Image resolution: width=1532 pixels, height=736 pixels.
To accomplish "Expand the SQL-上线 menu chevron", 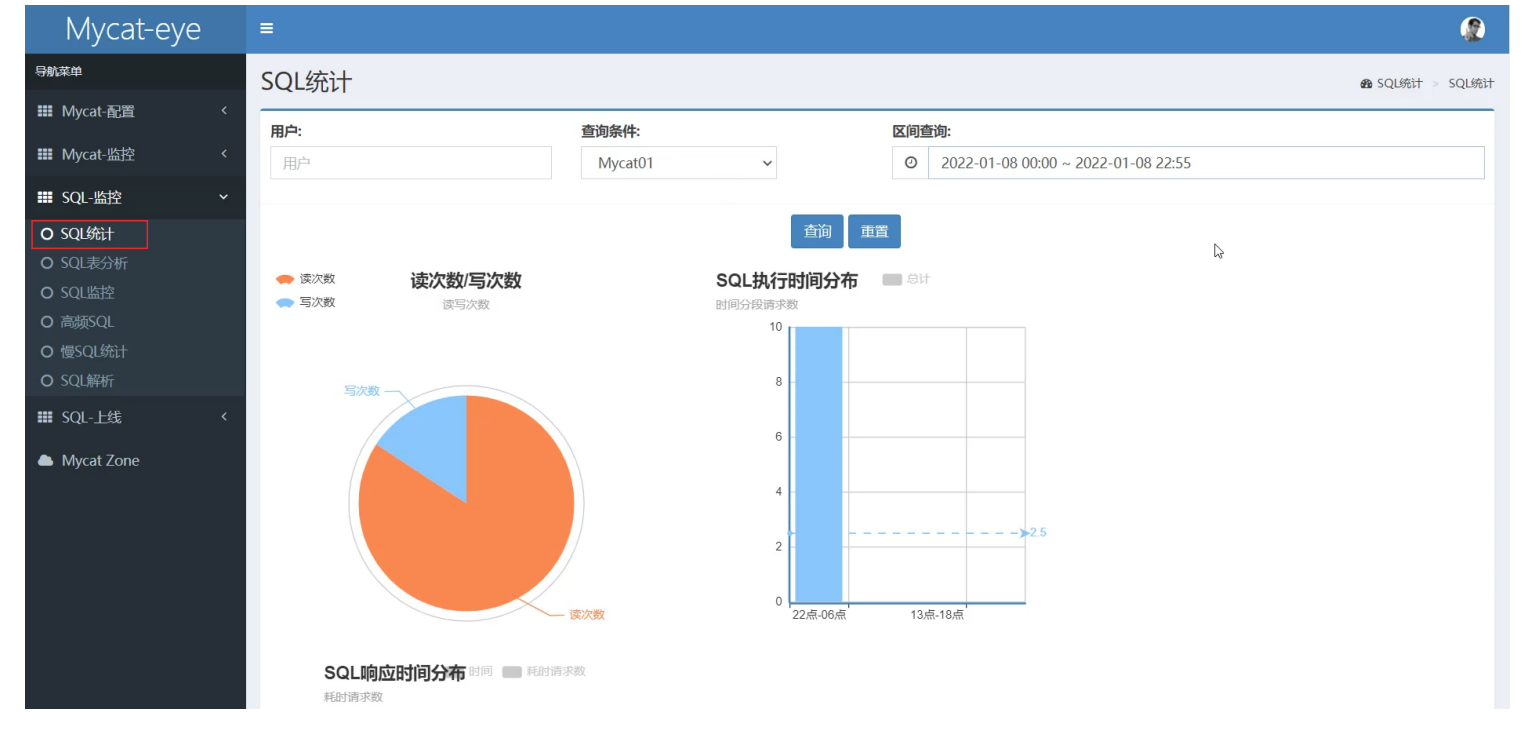I will pyautogui.click(x=224, y=416).
